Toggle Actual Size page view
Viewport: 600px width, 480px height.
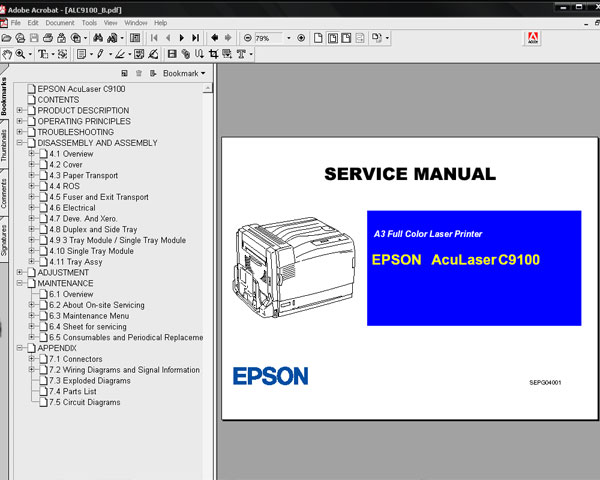pyautogui.click(x=318, y=38)
